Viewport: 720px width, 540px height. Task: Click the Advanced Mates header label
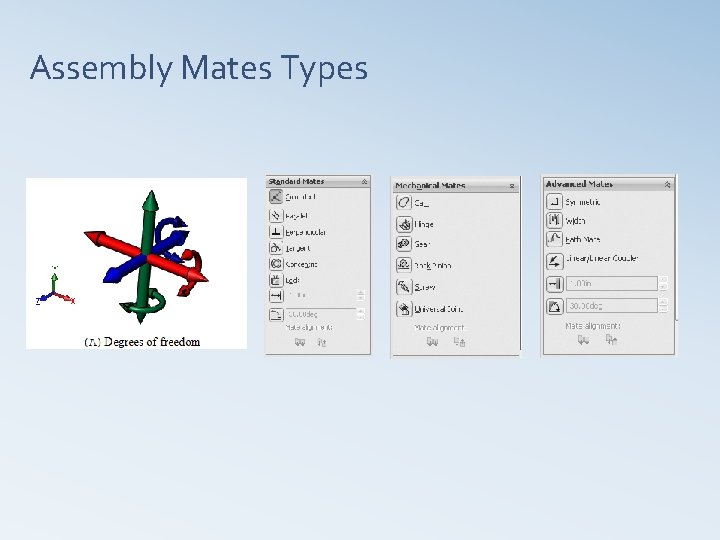[579, 184]
